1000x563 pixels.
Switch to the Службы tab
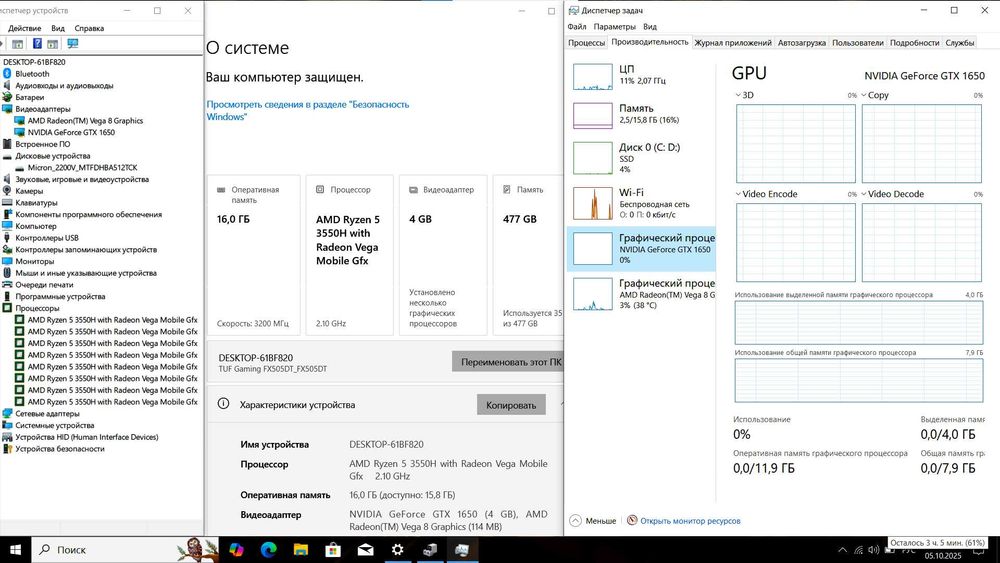coord(959,43)
